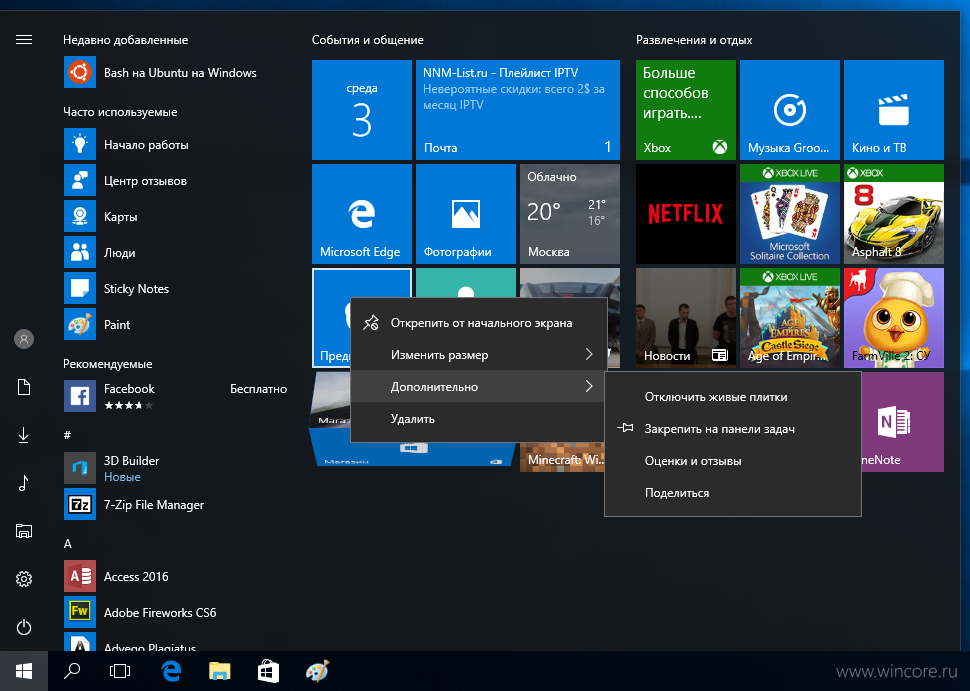
Task: Open the Microsoft Edge tile
Action: point(361,213)
